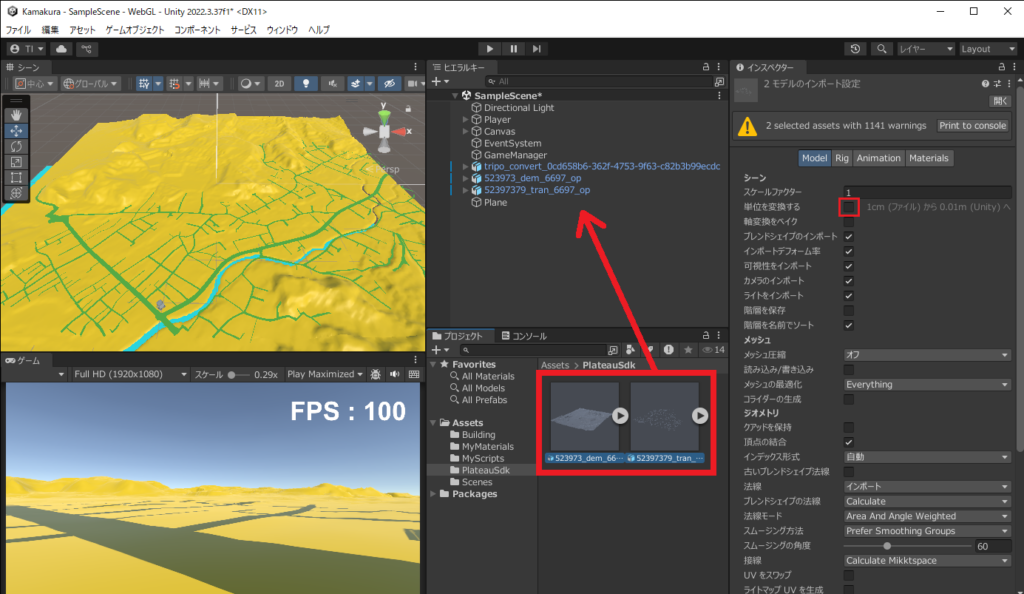Select the Transform tool

(x=16, y=193)
